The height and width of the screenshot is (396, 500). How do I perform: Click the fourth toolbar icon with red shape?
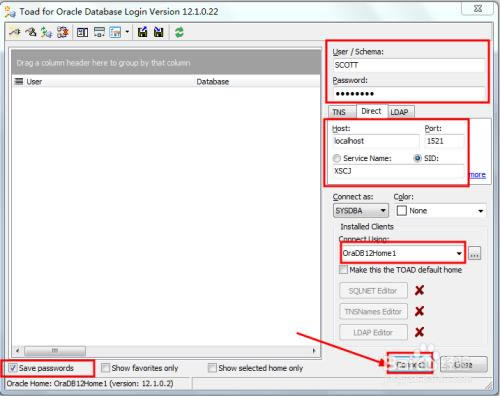click(x=63, y=32)
